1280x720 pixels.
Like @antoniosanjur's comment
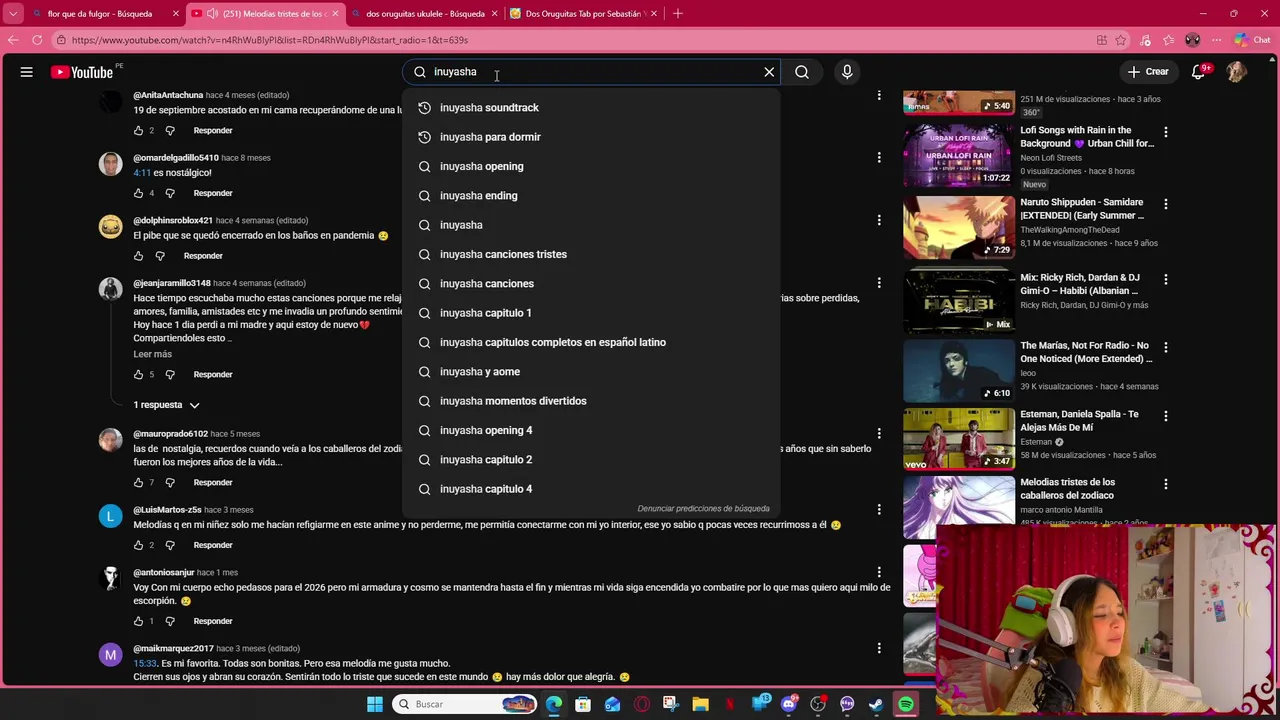[138, 621]
